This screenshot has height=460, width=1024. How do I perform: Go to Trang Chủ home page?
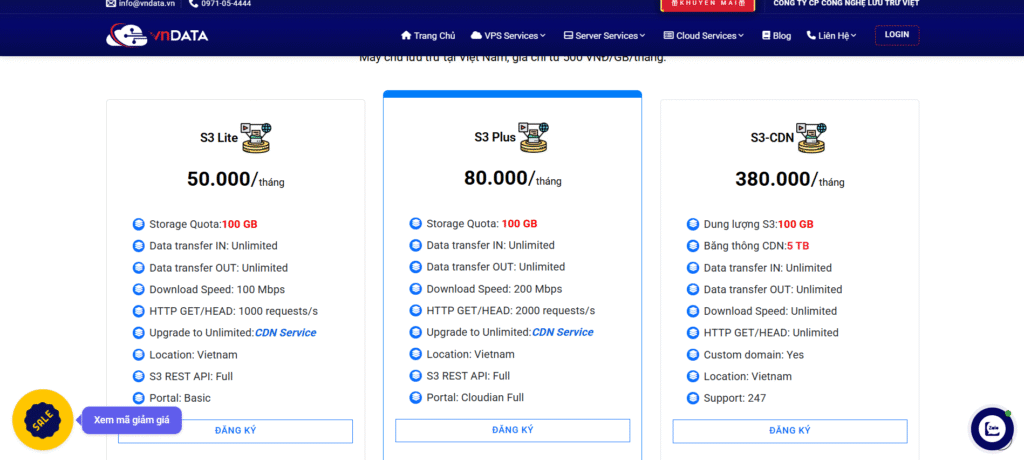tap(427, 36)
